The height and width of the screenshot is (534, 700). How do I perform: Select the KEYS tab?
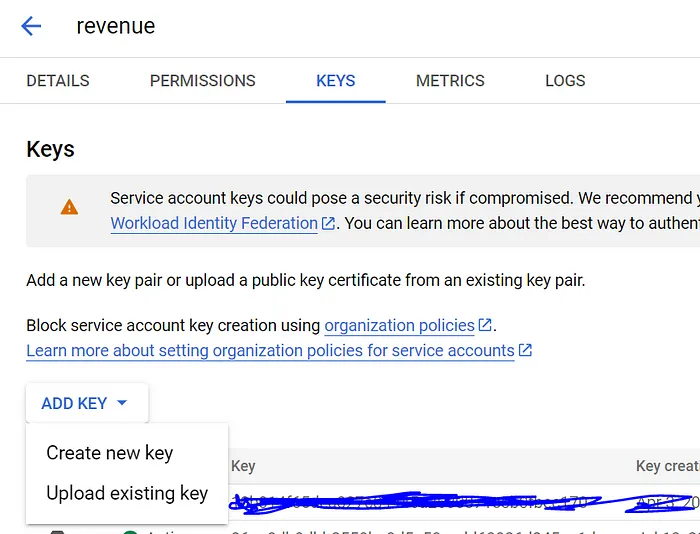coord(335,81)
